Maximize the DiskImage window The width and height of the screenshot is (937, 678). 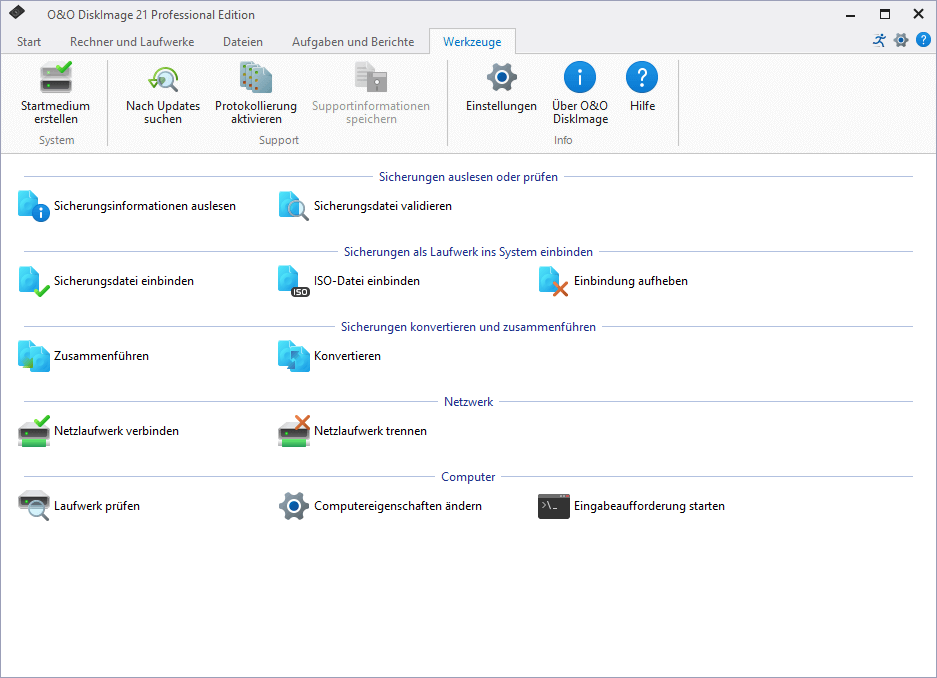884,14
